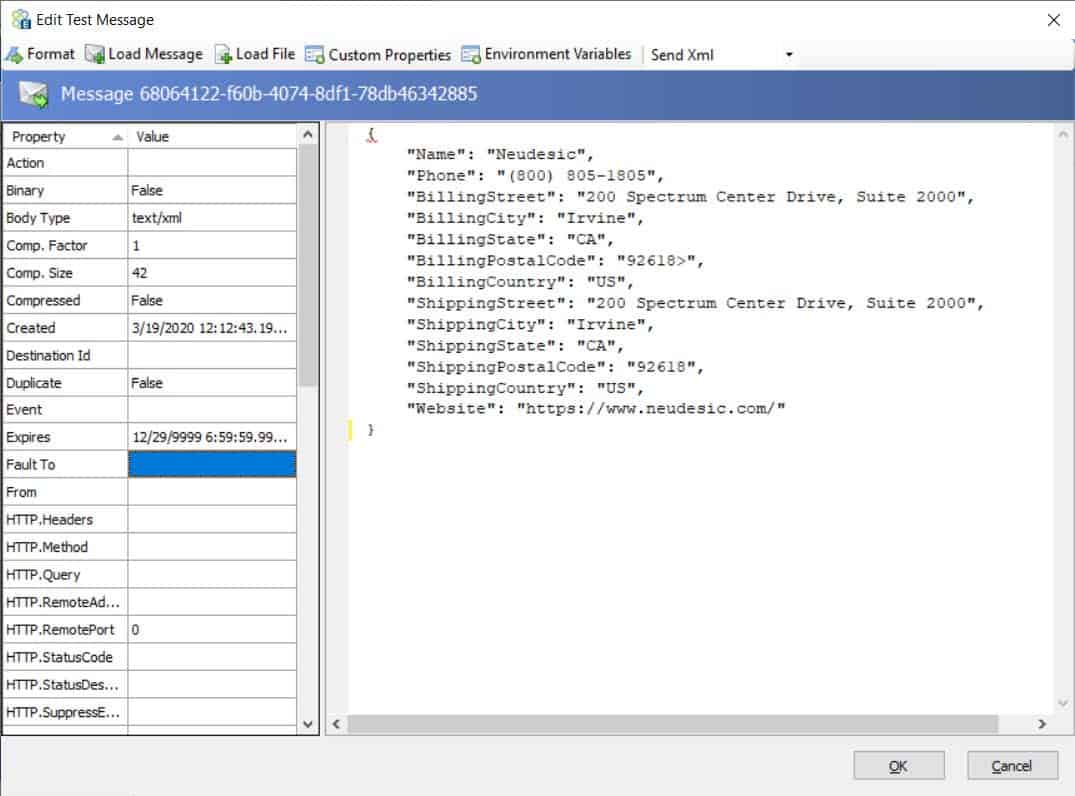This screenshot has width=1075, height=796.
Task: Select the Event property row label
Action: (24, 409)
